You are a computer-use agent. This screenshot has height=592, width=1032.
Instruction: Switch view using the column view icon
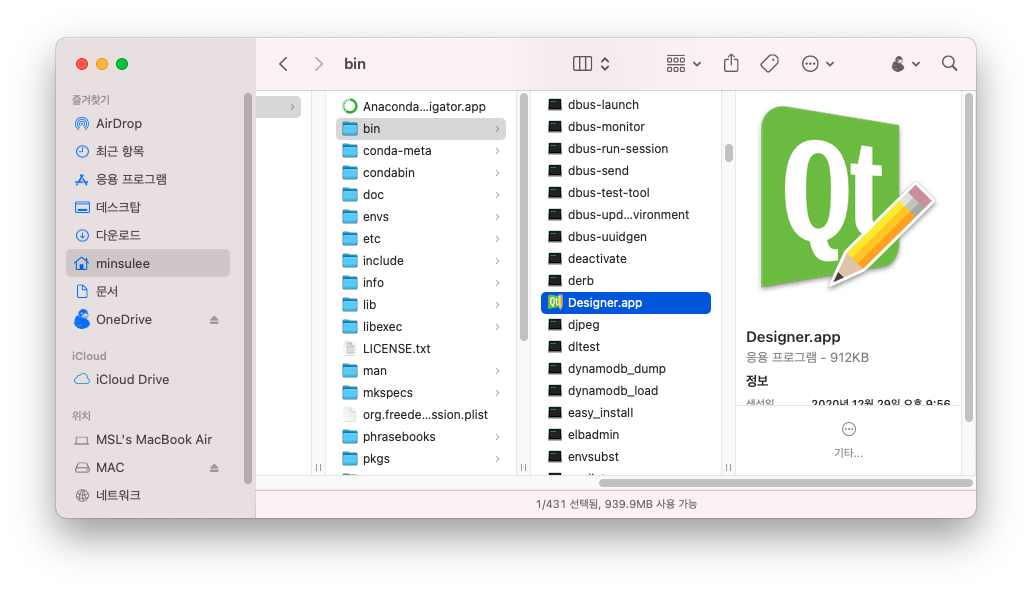582,64
